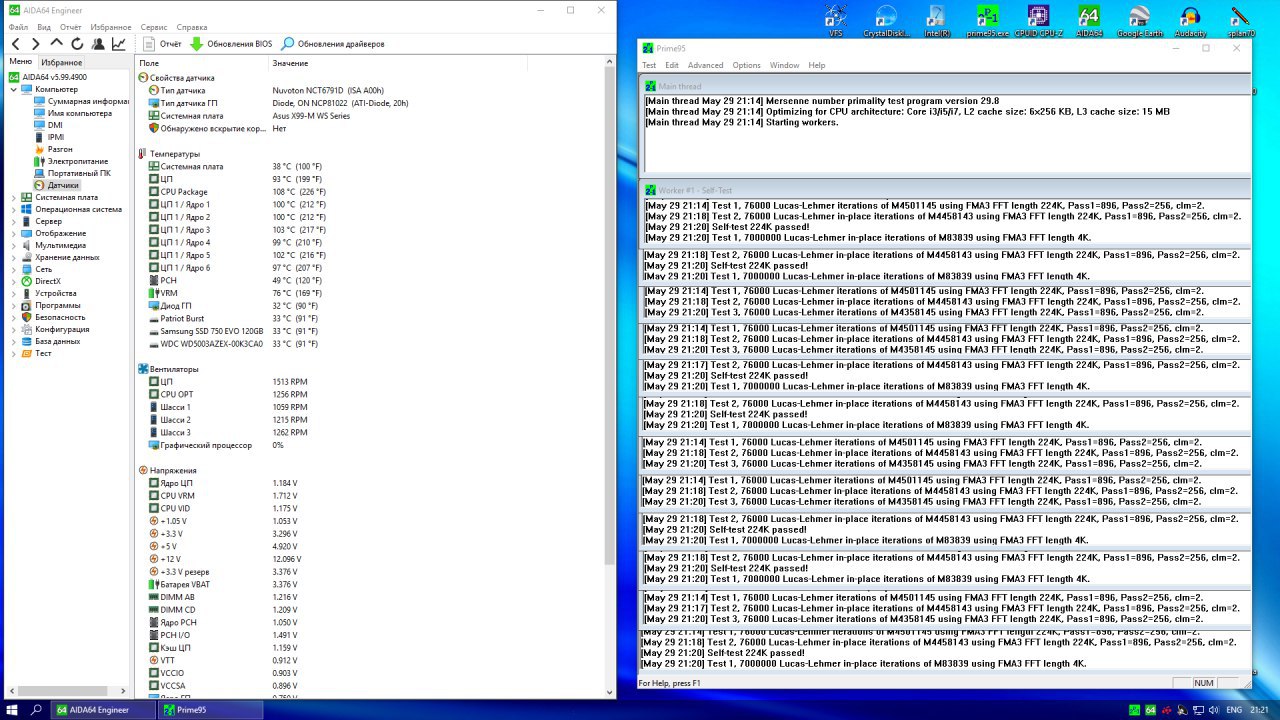Collapse the Компьютер tree node
The width and height of the screenshot is (1280, 720).
pos(14,89)
